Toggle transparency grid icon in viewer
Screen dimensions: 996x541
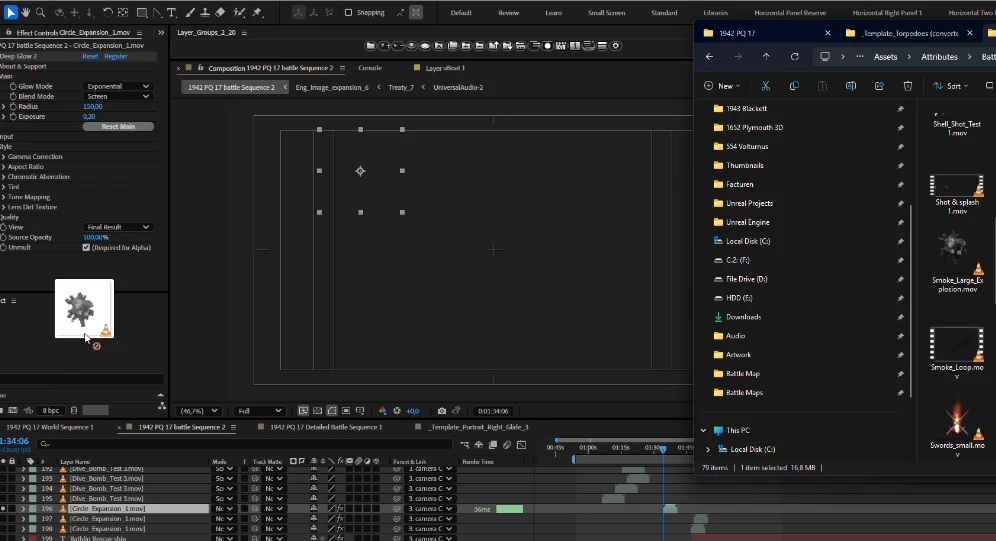(318, 411)
